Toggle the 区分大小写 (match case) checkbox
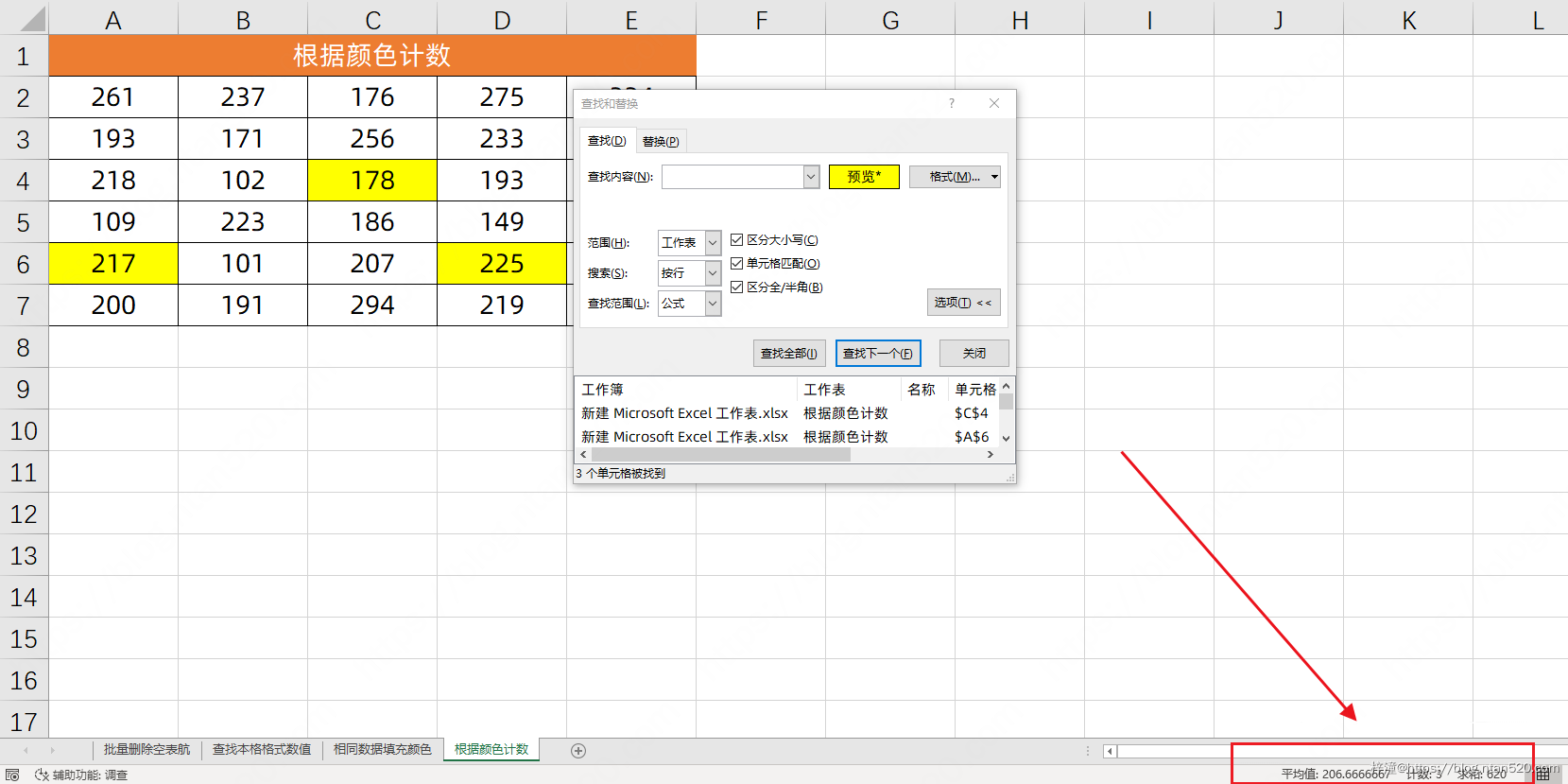 click(737, 240)
